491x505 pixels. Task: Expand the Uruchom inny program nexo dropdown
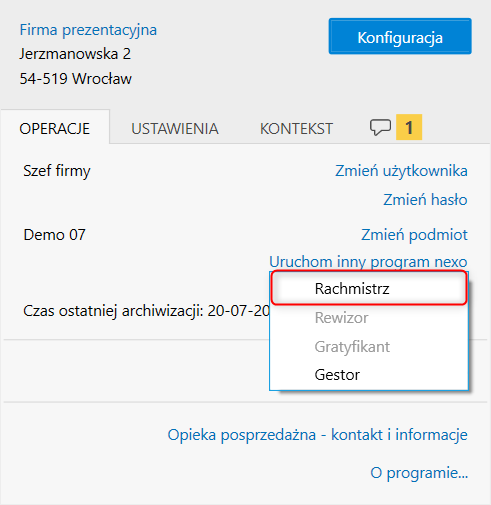[368, 262]
